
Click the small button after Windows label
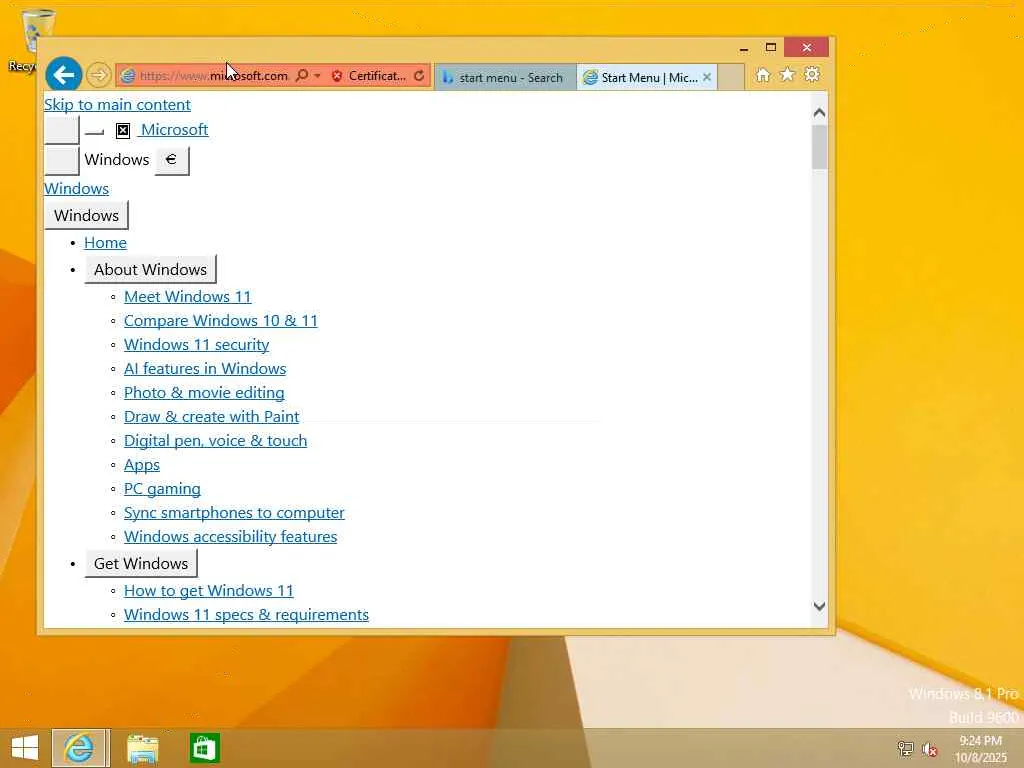point(172,161)
